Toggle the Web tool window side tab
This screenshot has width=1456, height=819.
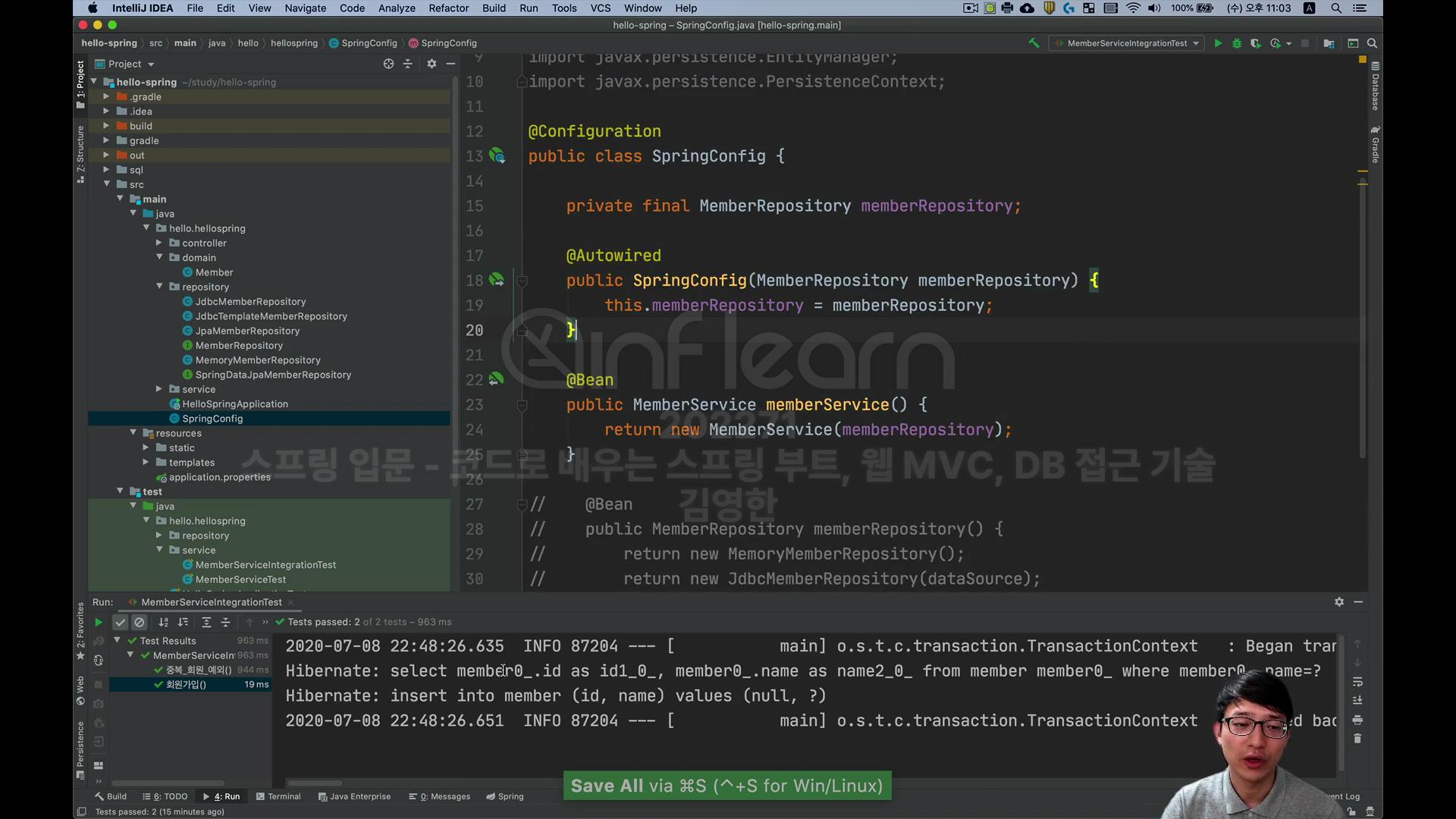click(x=80, y=692)
